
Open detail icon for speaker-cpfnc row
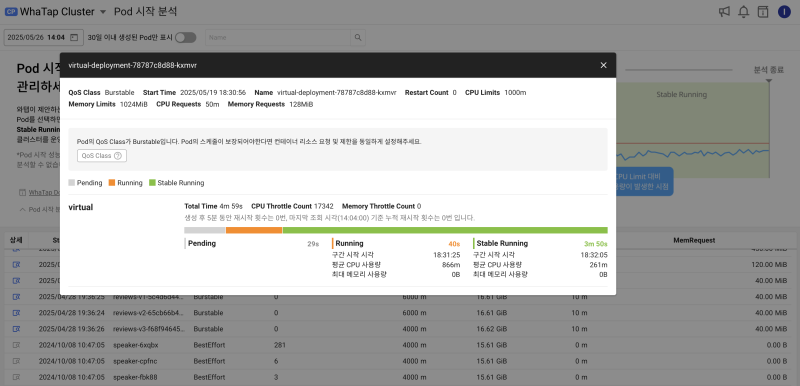[16, 361]
